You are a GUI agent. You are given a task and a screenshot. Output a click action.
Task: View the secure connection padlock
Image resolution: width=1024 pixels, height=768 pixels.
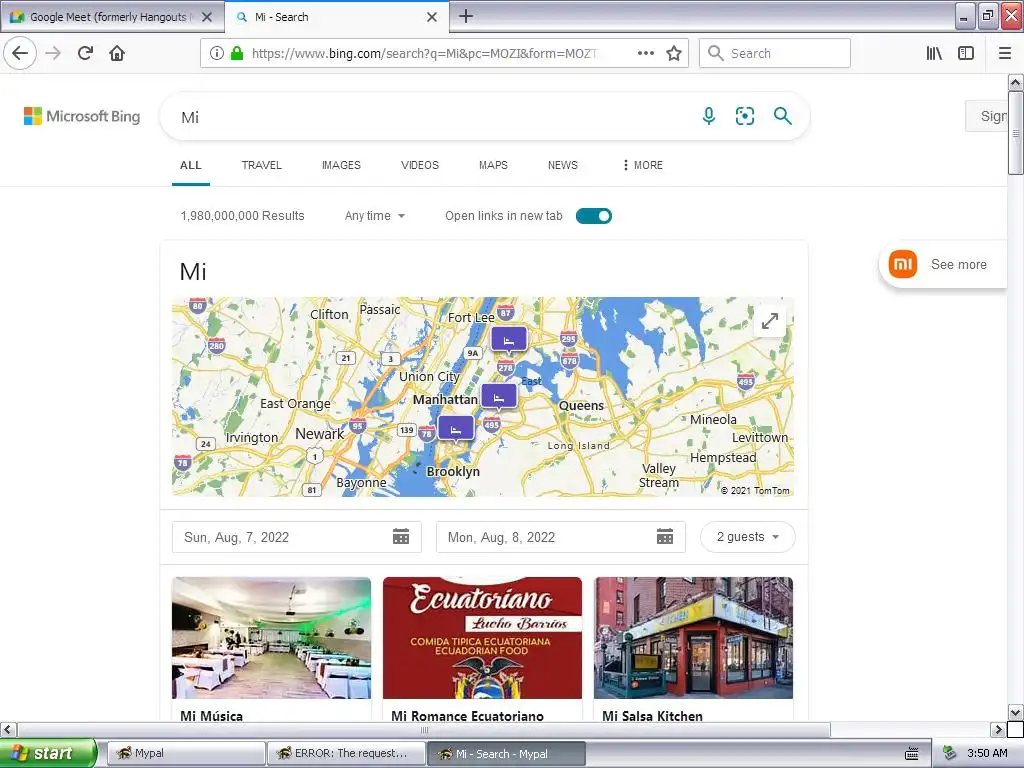pyautogui.click(x=237, y=53)
